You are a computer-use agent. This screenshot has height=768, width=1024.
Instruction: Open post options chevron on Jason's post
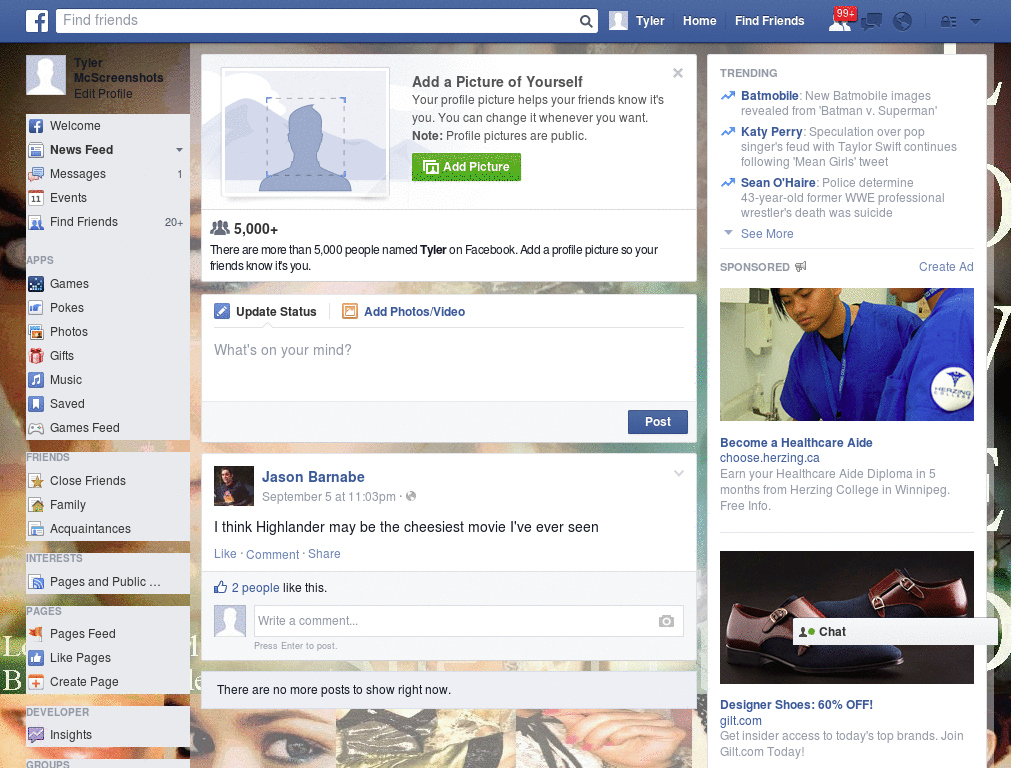click(x=679, y=473)
